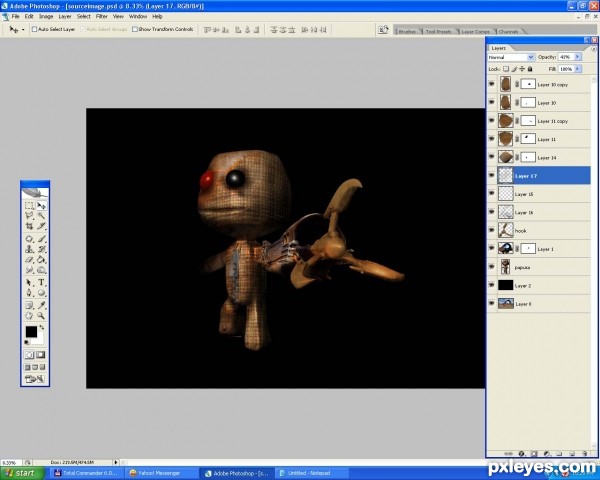The image size is (600, 480).
Task: Open the Filter menu
Action: click(102, 16)
